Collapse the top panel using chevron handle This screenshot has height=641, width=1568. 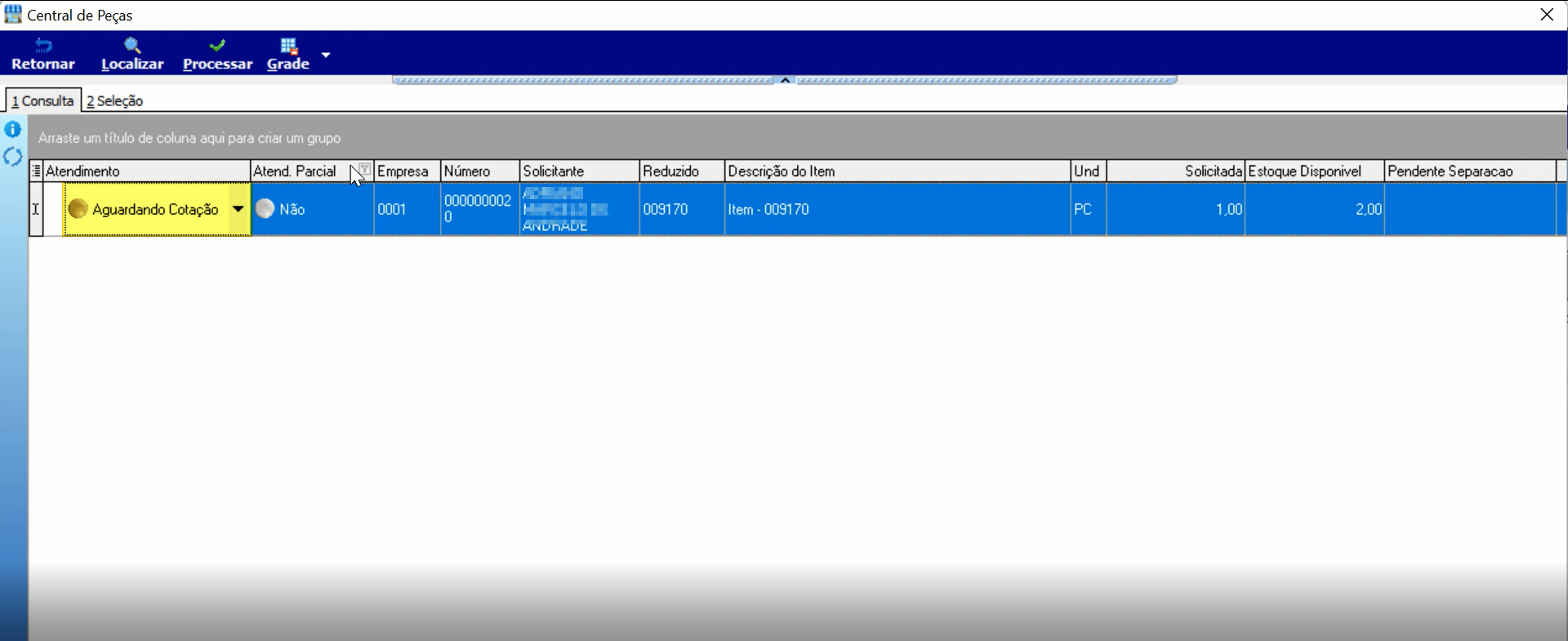(785, 80)
